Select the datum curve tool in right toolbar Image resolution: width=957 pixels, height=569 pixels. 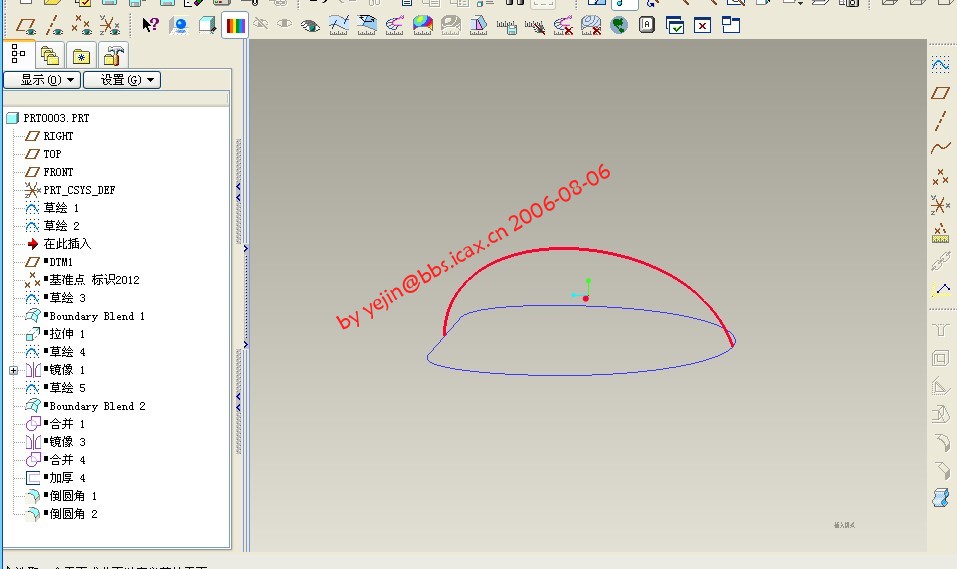pyautogui.click(x=940, y=148)
